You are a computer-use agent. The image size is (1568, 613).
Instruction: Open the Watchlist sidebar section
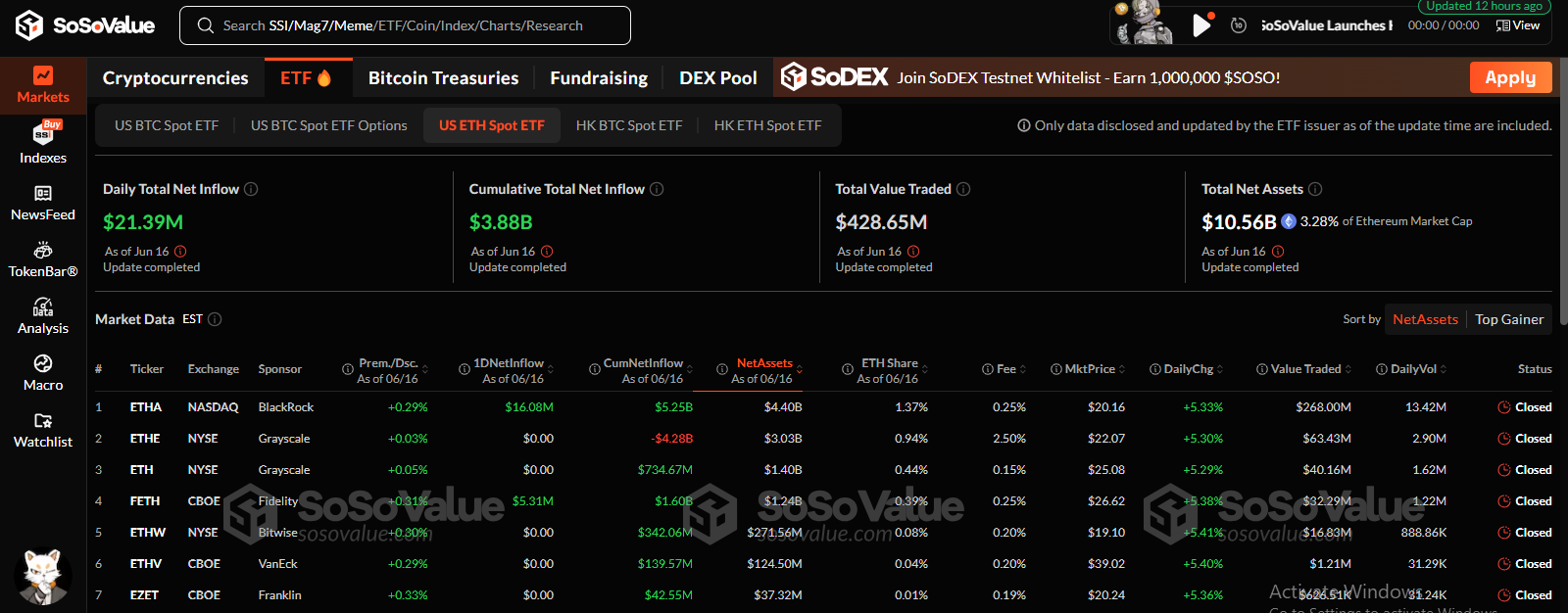43,430
